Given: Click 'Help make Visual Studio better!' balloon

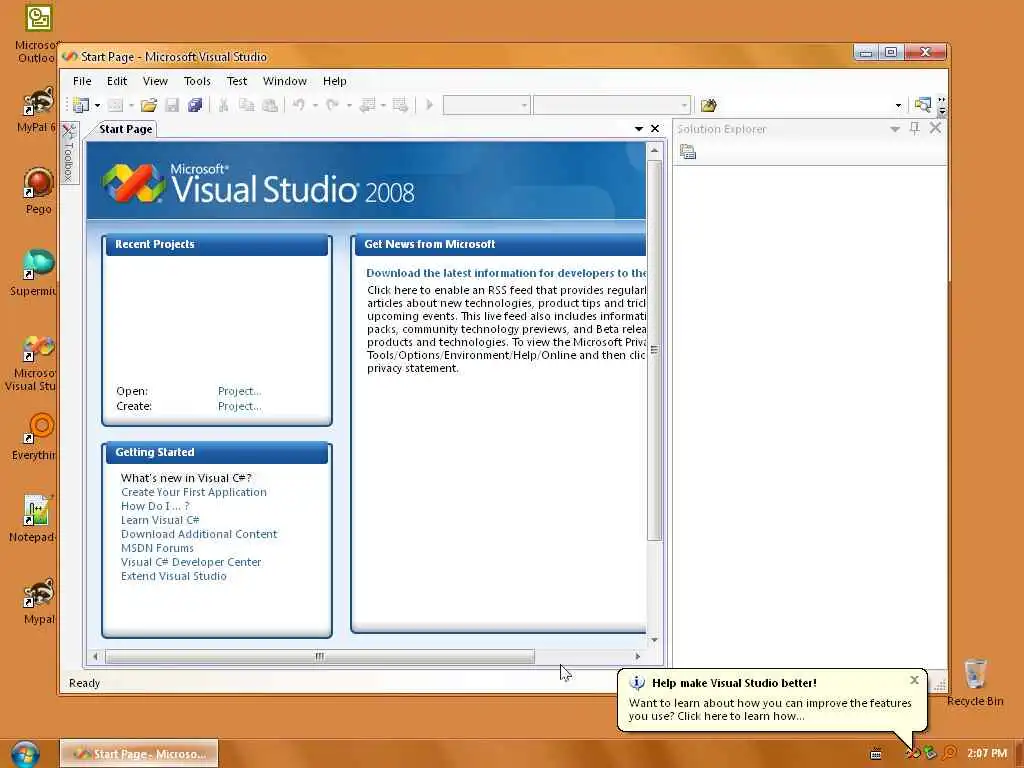Looking at the screenshot, I should pyautogui.click(x=771, y=700).
